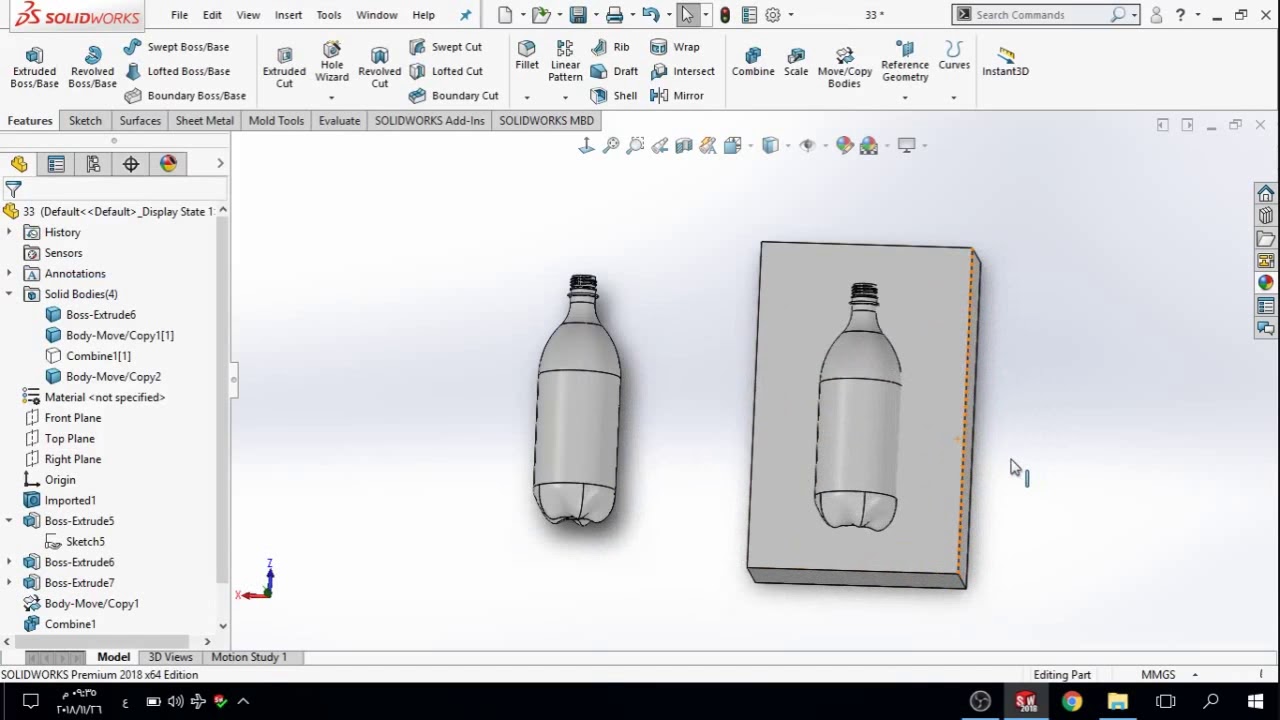Open the File menu
Image resolution: width=1280 pixels, height=720 pixels.
coord(179,15)
